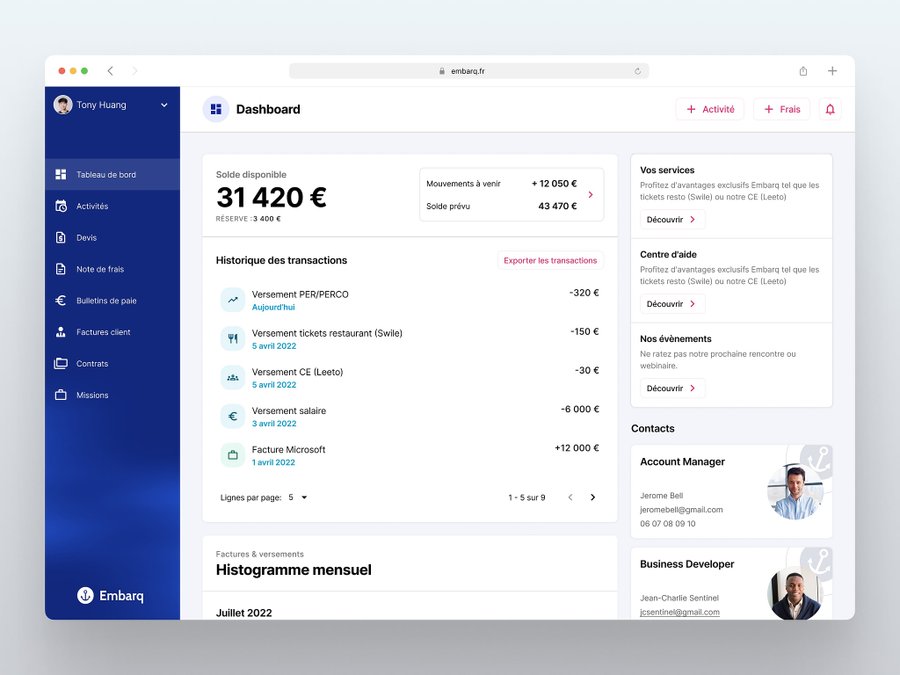900x675 pixels.
Task: Open the Lignes par page dropdown
Action: (x=298, y=497)
